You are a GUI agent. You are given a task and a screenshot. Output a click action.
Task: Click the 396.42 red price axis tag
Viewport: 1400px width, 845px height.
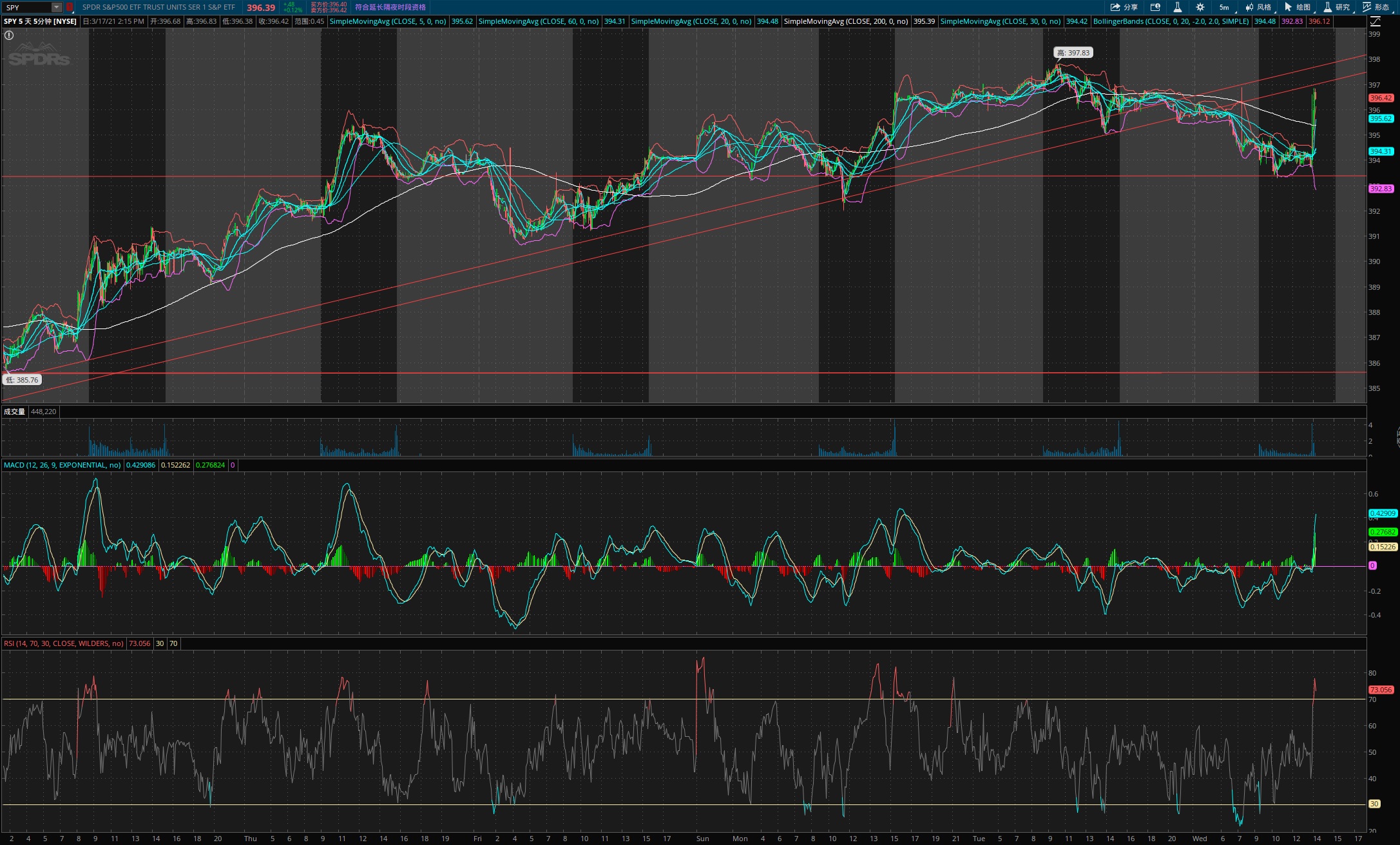1381,98
